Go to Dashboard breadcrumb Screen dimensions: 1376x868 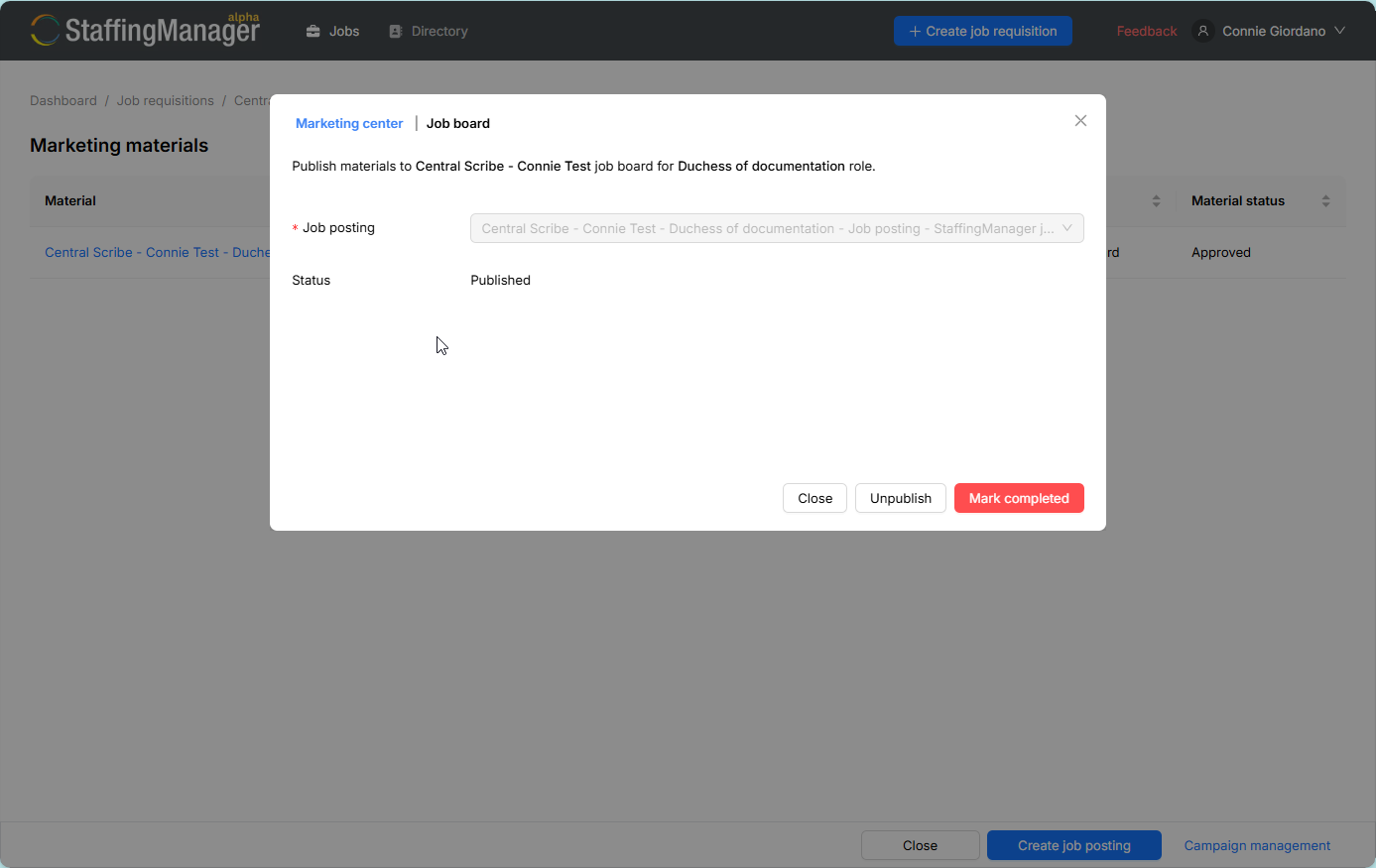(63, 100)
